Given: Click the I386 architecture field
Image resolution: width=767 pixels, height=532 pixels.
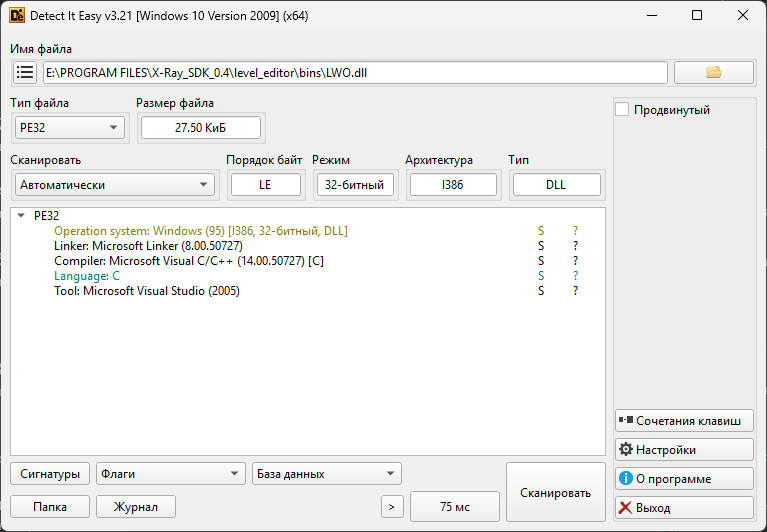Looking at the screenshot, I should point(453,185).
